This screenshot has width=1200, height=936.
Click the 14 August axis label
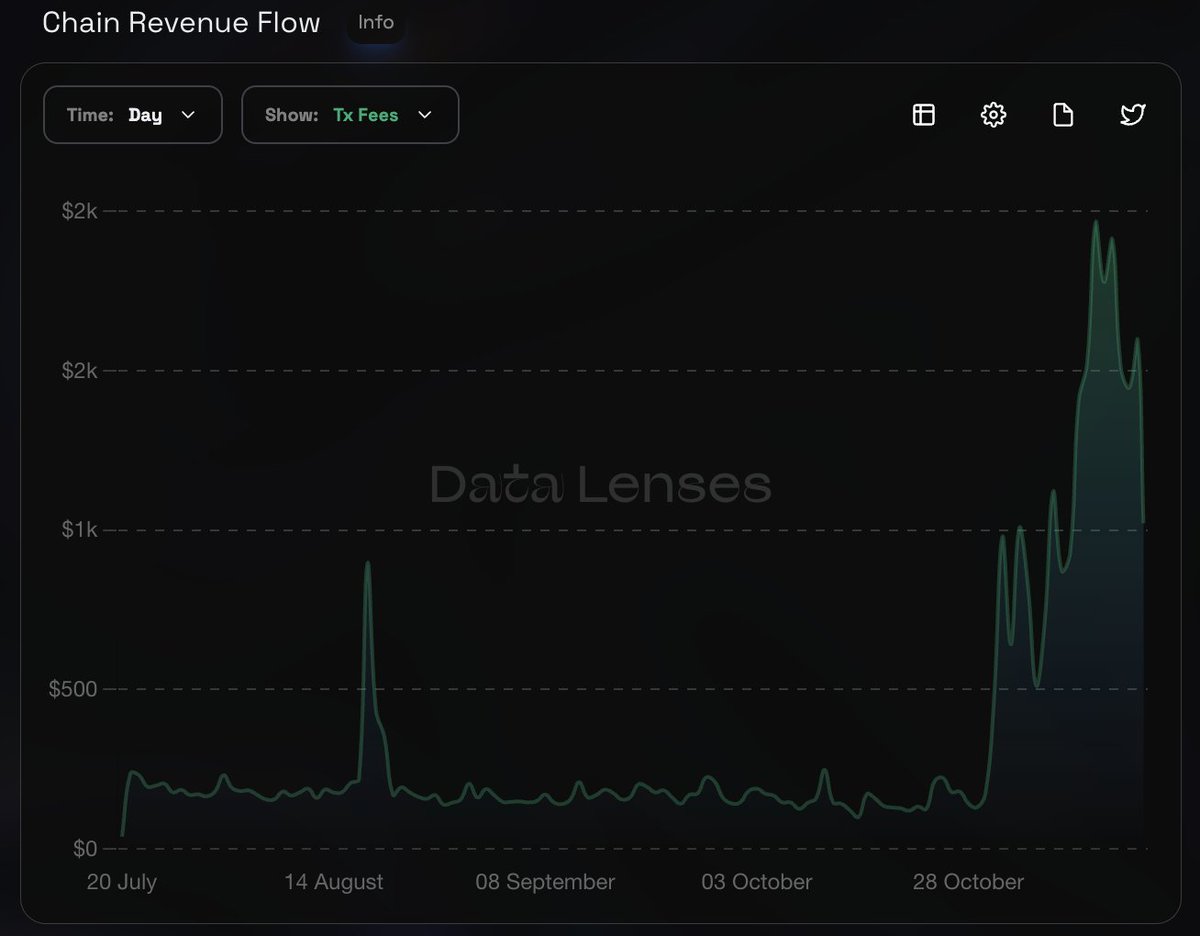point(334,882)
